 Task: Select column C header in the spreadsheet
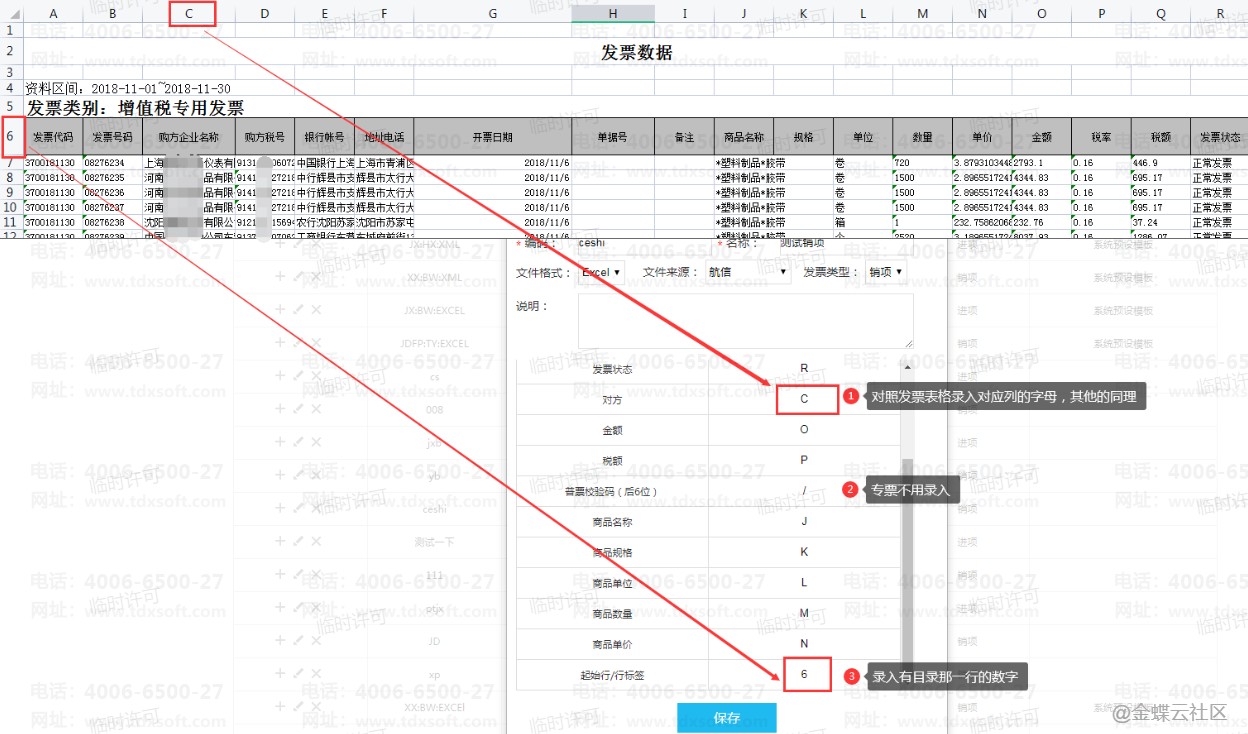[x=189, y=13]
